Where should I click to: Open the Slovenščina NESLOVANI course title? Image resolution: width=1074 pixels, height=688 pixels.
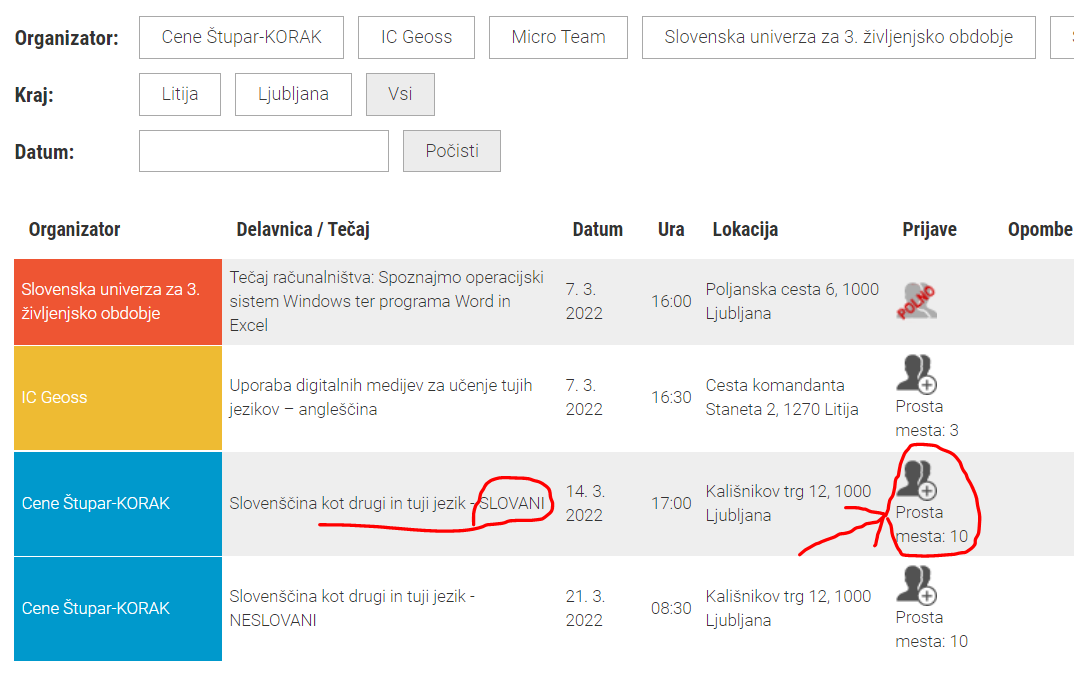352,608
